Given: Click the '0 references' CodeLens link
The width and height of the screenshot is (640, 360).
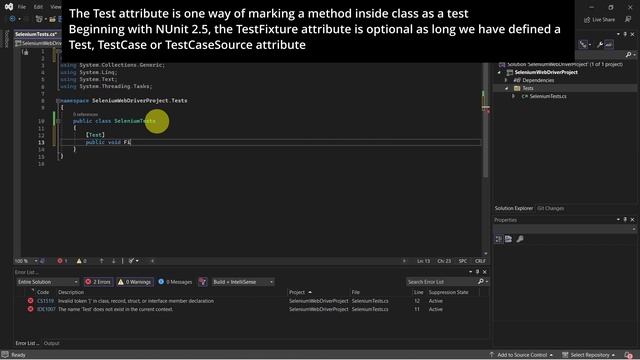Looking at the screenshot, I should (x=85, y=115).
